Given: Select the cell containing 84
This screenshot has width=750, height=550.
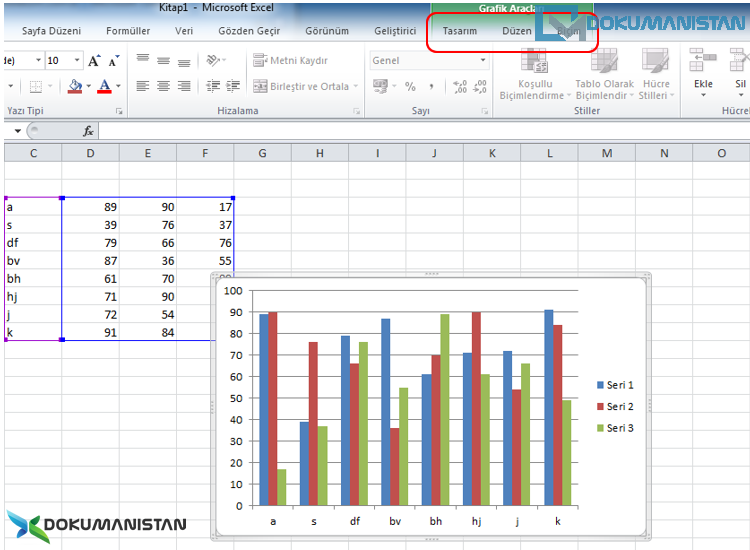Looking at the screenshot, I should (x=148, y=332).
